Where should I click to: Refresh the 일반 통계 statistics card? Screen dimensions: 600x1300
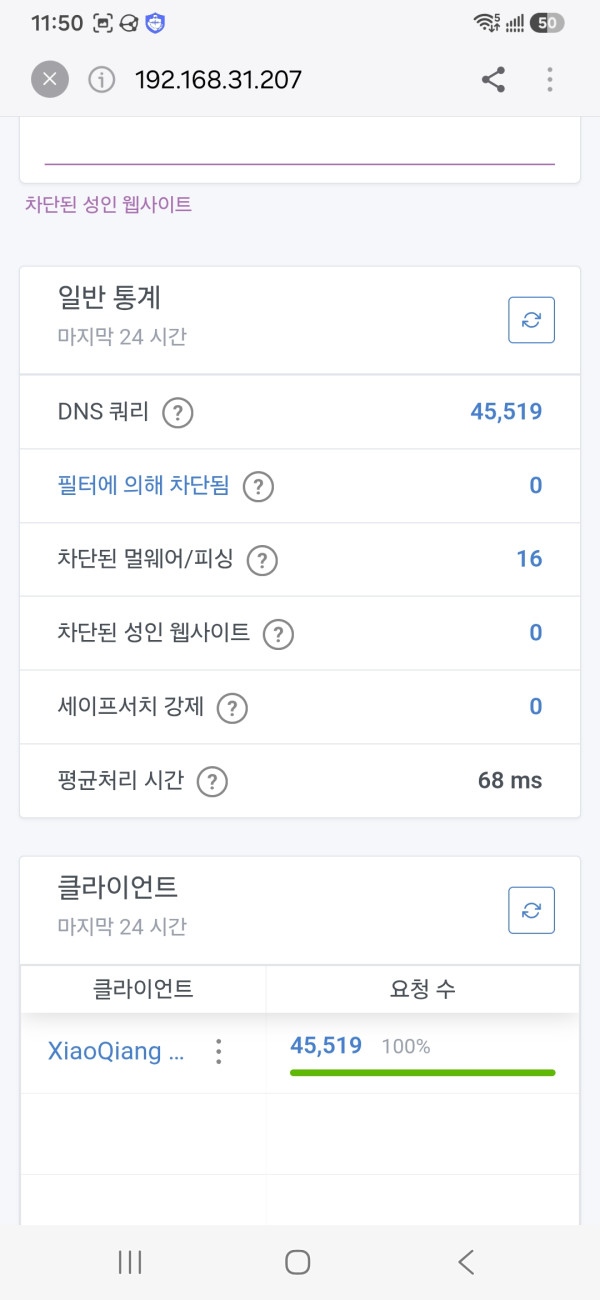(531, 320)
